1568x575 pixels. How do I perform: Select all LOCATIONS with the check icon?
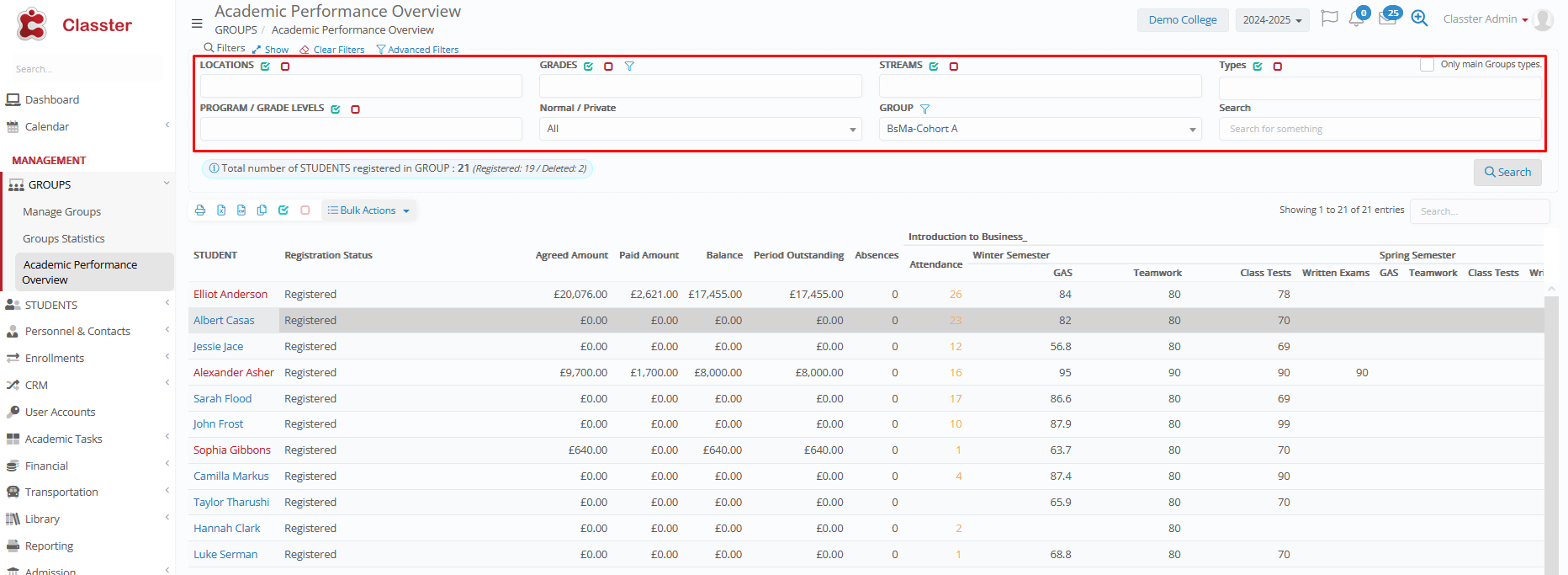265,67
